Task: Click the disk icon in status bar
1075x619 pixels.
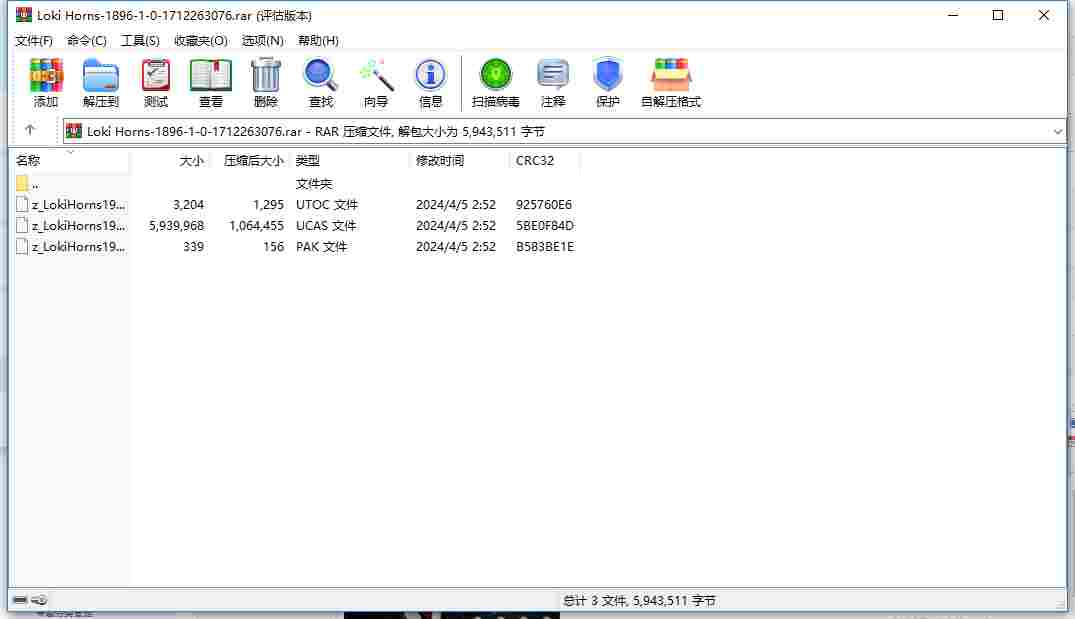Action: 20,600
